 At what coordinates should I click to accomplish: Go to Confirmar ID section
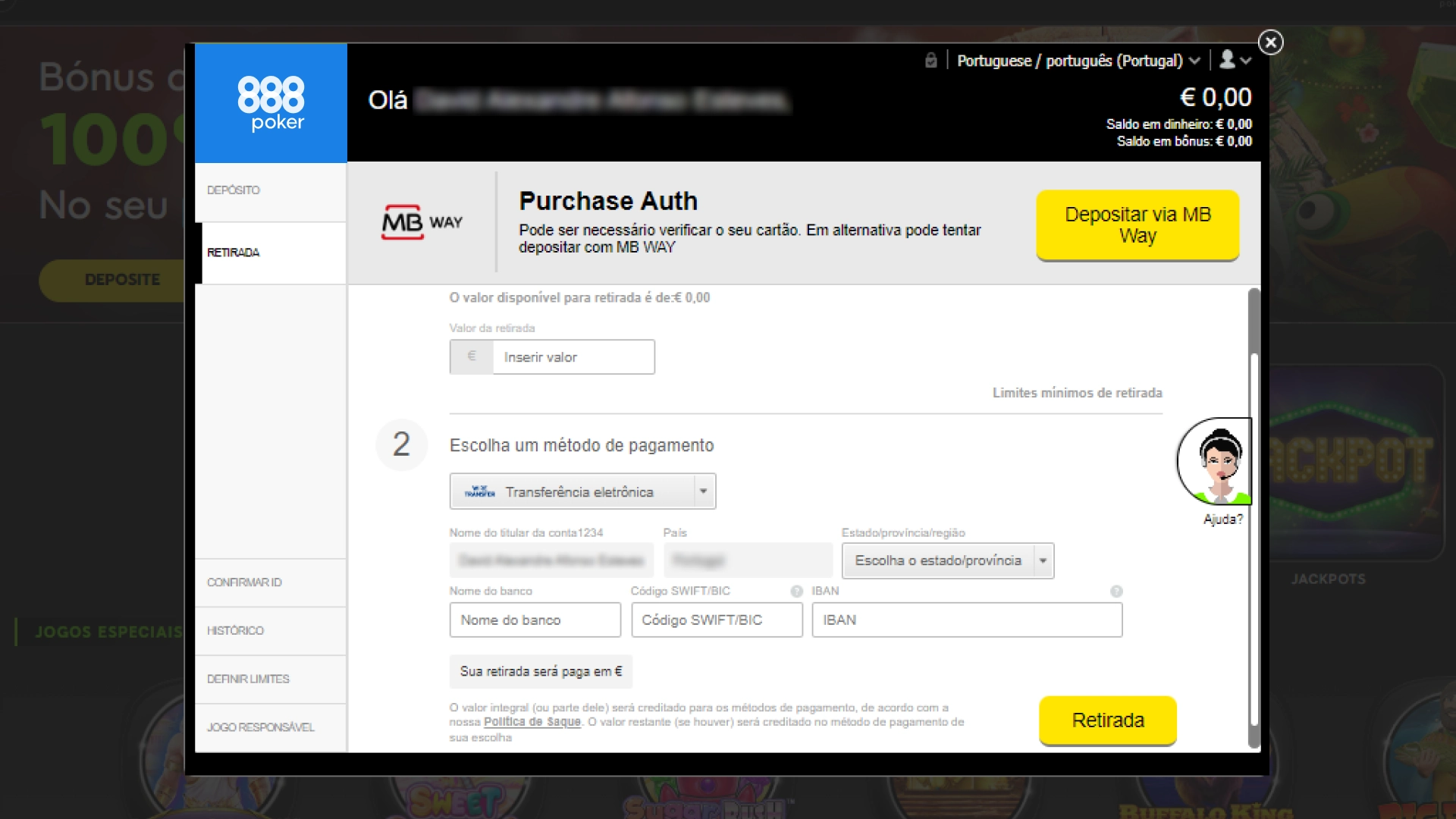point(270,582)
